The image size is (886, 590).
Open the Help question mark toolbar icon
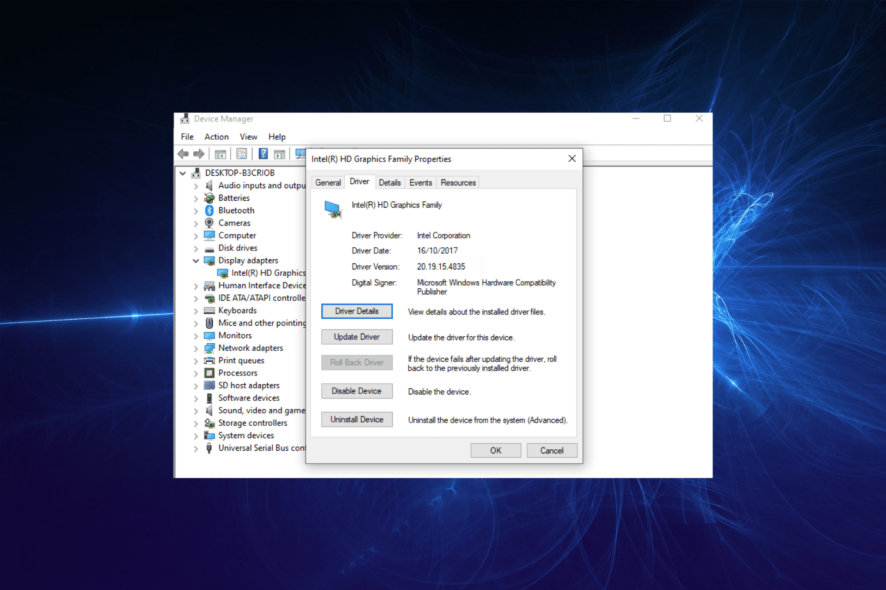click(262, 152)
